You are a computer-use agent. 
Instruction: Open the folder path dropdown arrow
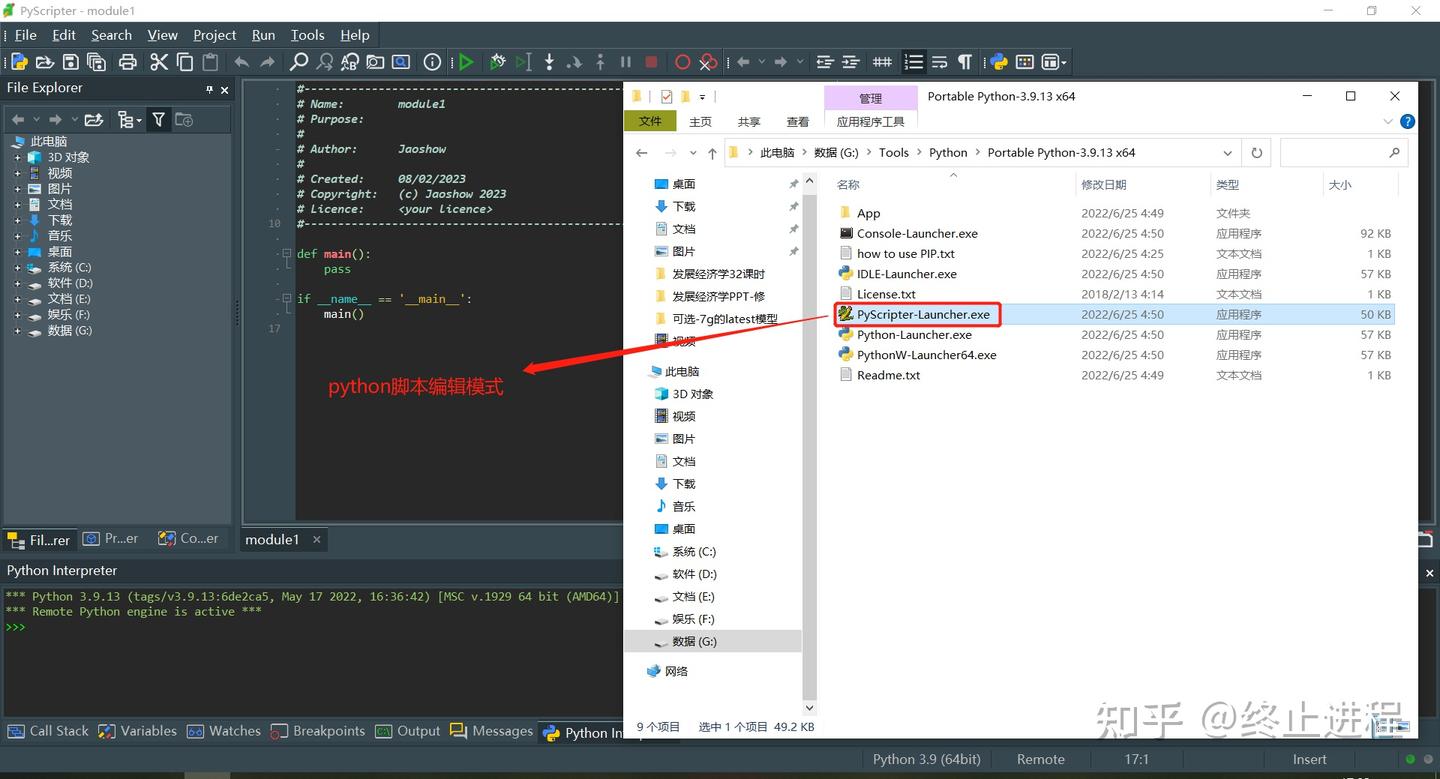pos(1227,152)
